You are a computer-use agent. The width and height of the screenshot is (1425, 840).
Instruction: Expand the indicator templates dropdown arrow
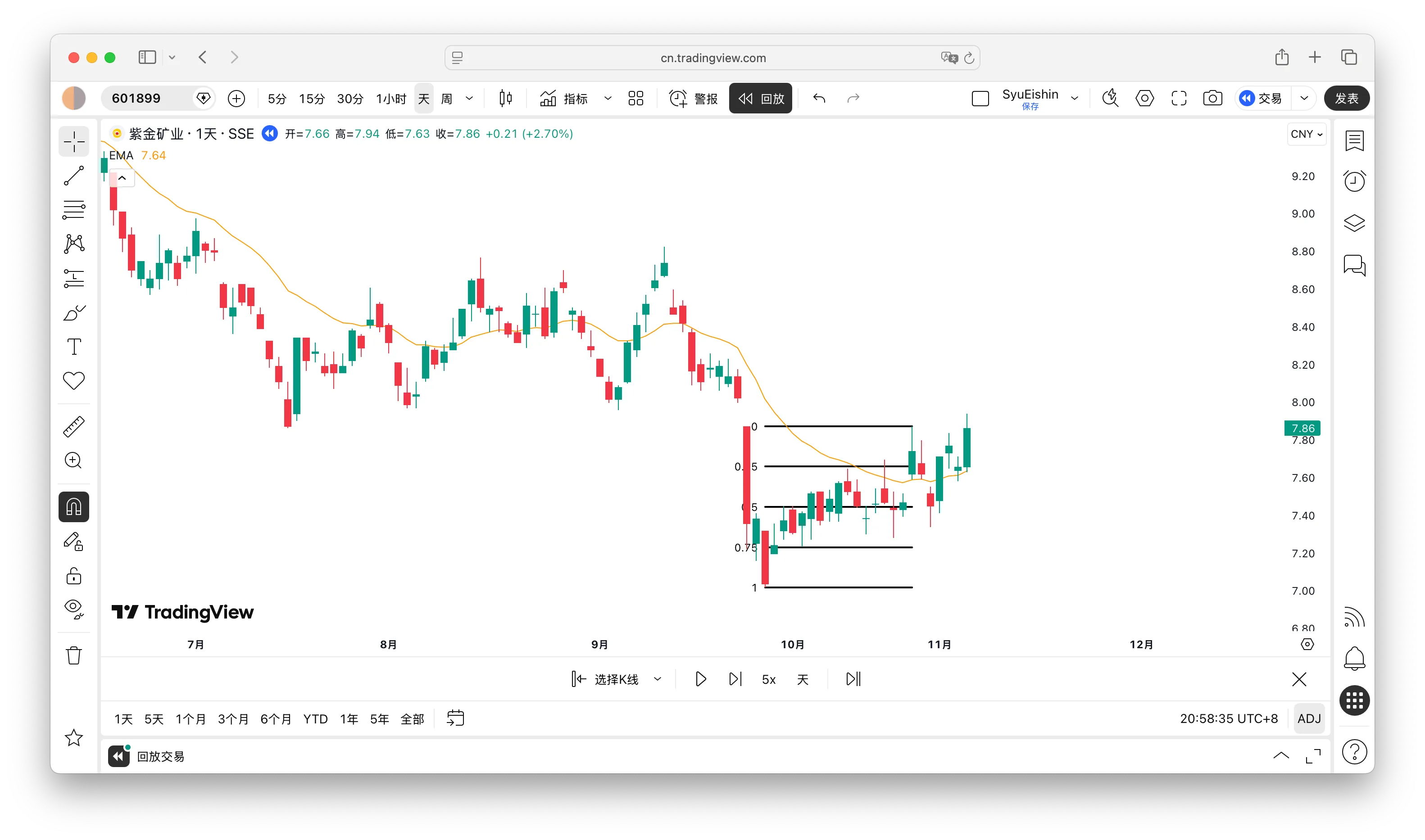pos(608,99)
